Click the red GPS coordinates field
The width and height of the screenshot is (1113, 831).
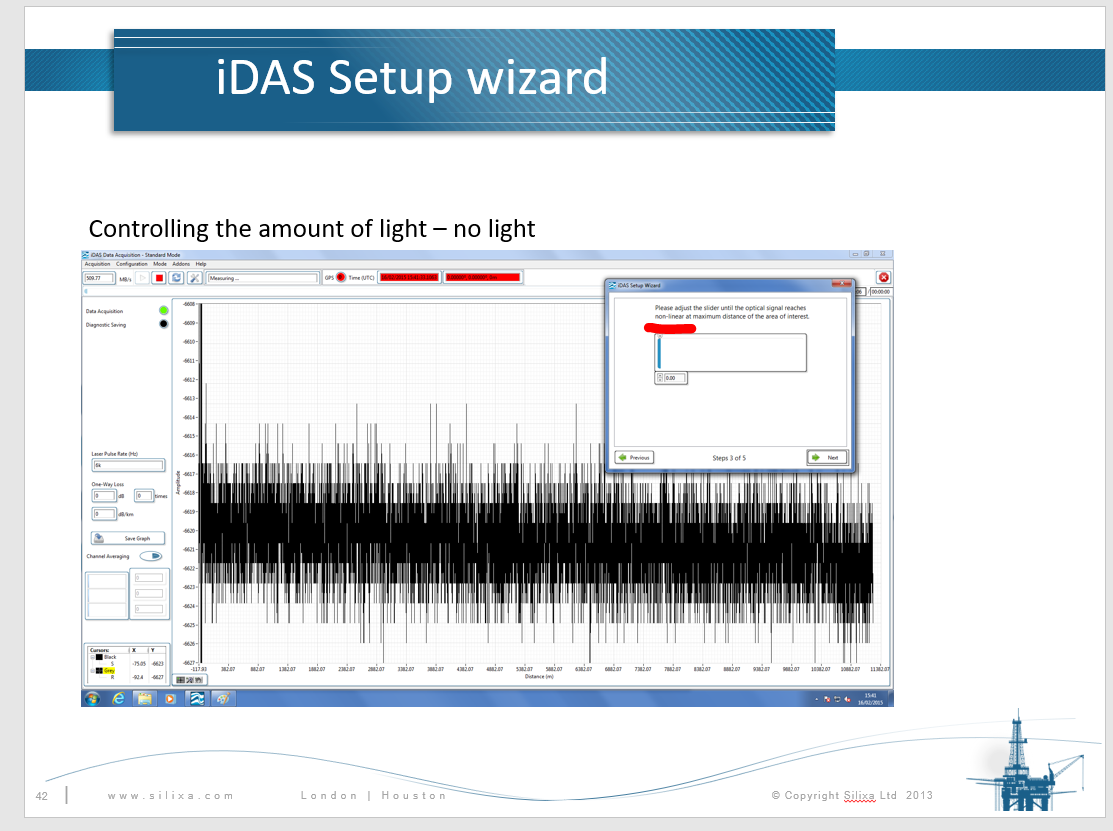[x=483, y=277]
